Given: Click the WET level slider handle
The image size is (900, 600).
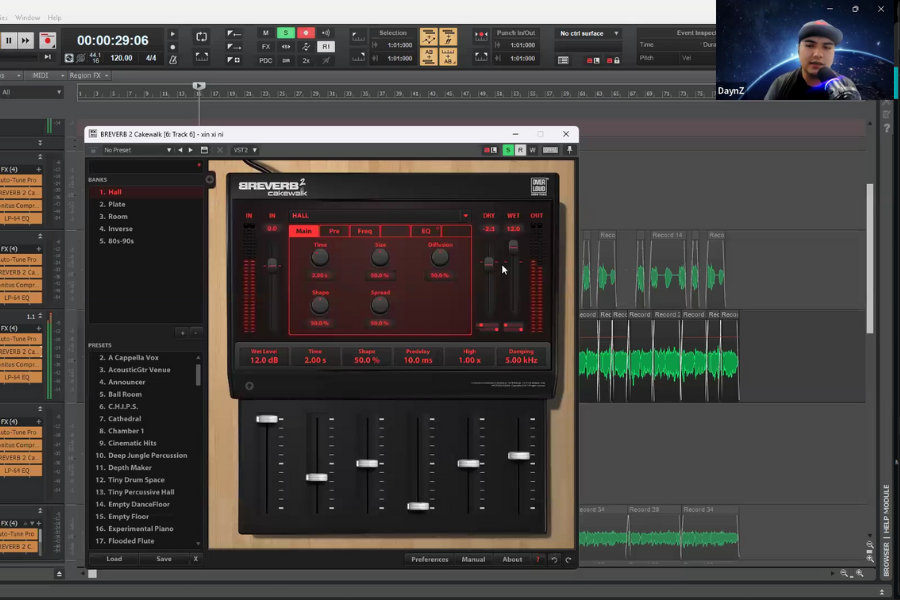Looking at the screenshot, I should tap(513, 246).
